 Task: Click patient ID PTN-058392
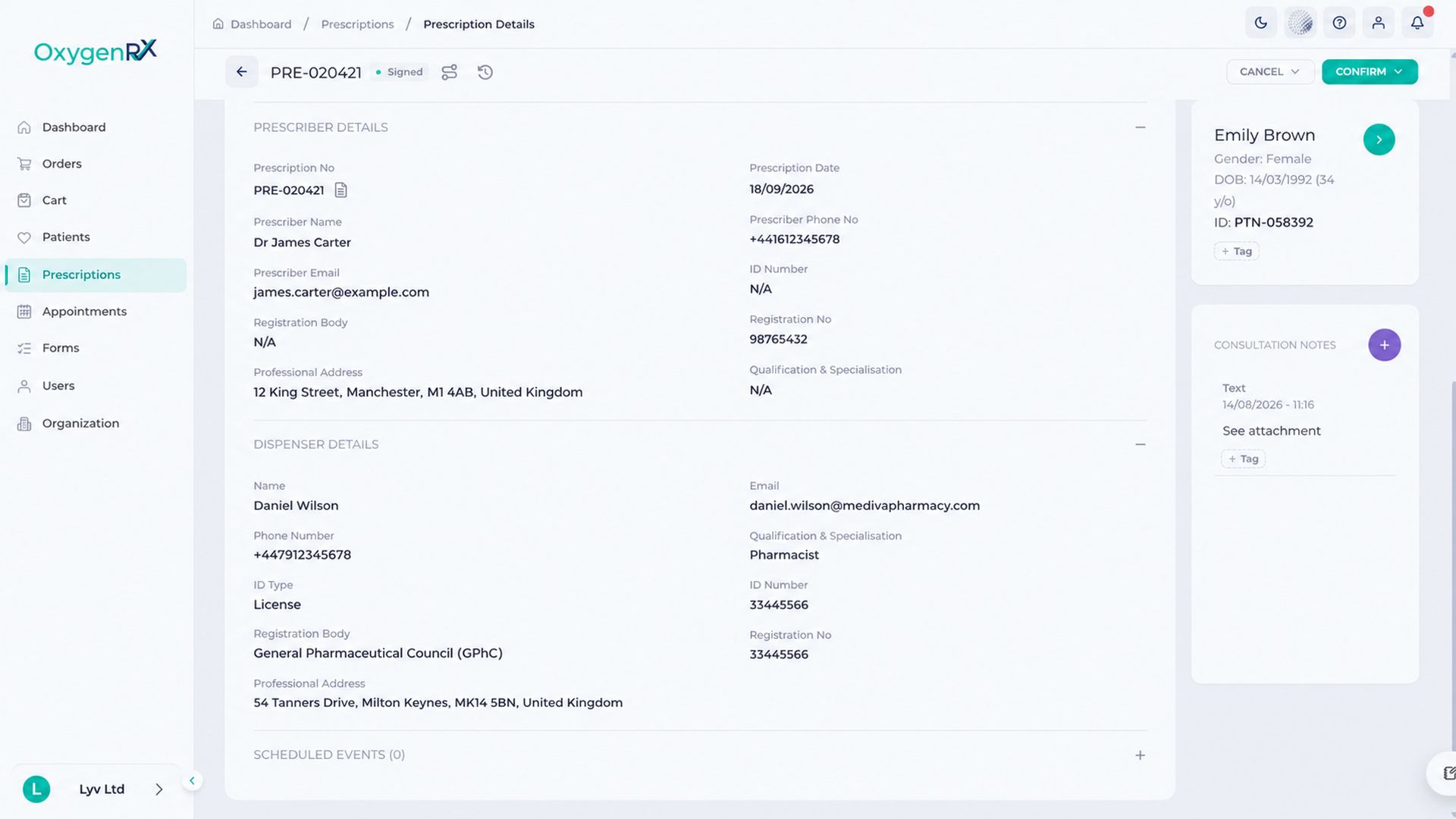(x=1273, y=222)
